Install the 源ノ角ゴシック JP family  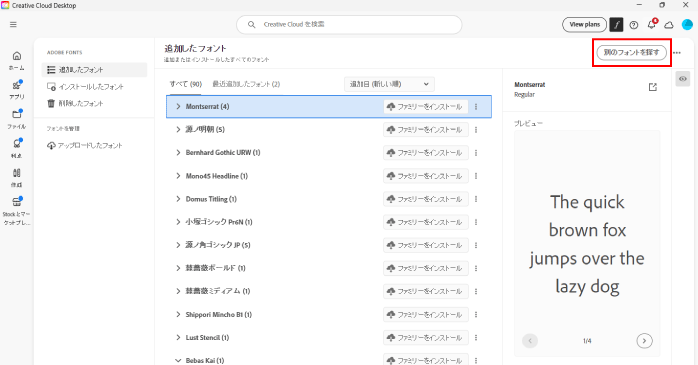pos(426,245)
